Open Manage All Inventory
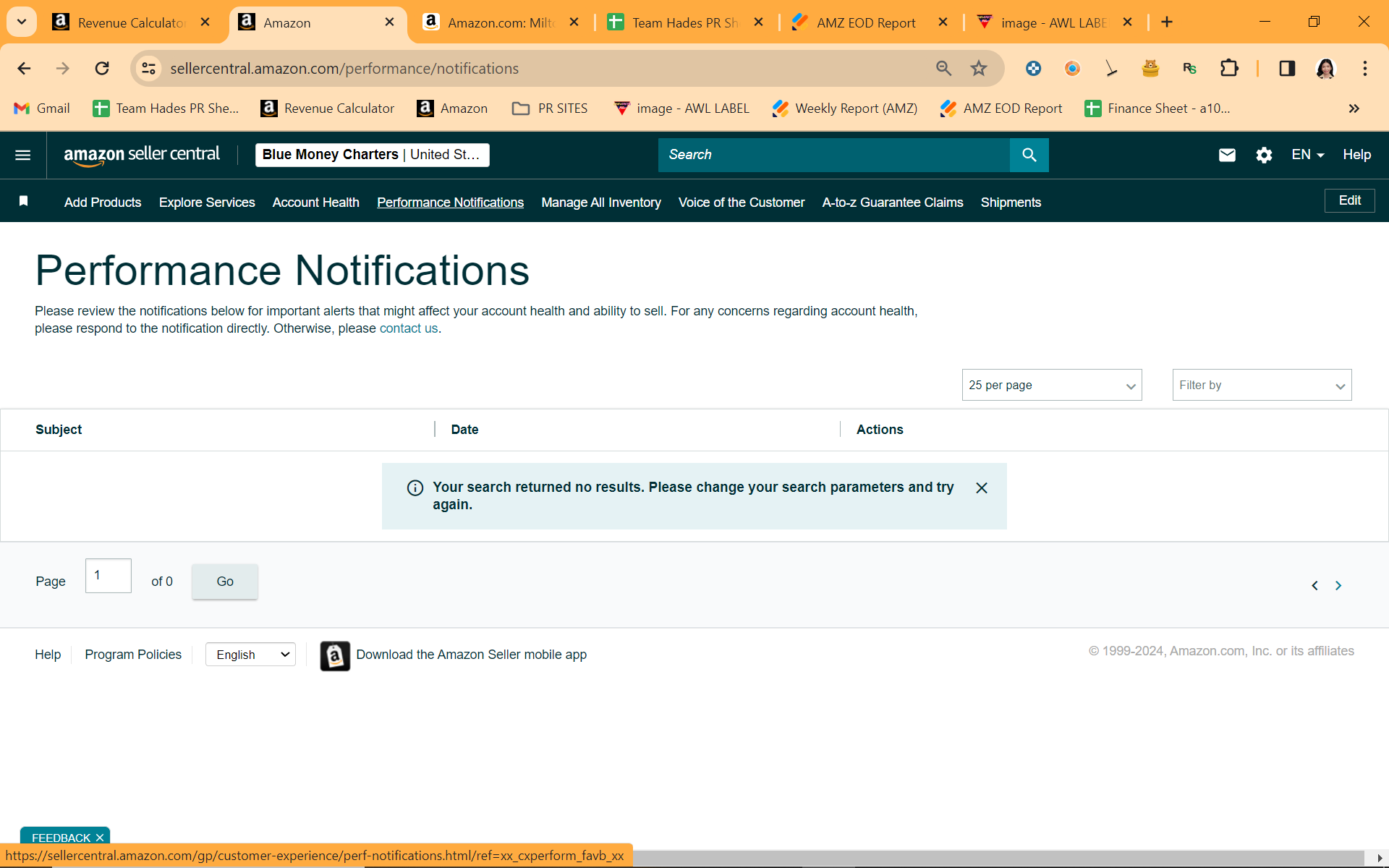This screenshot has height=868, width=1389. click(x=601, y=203)
